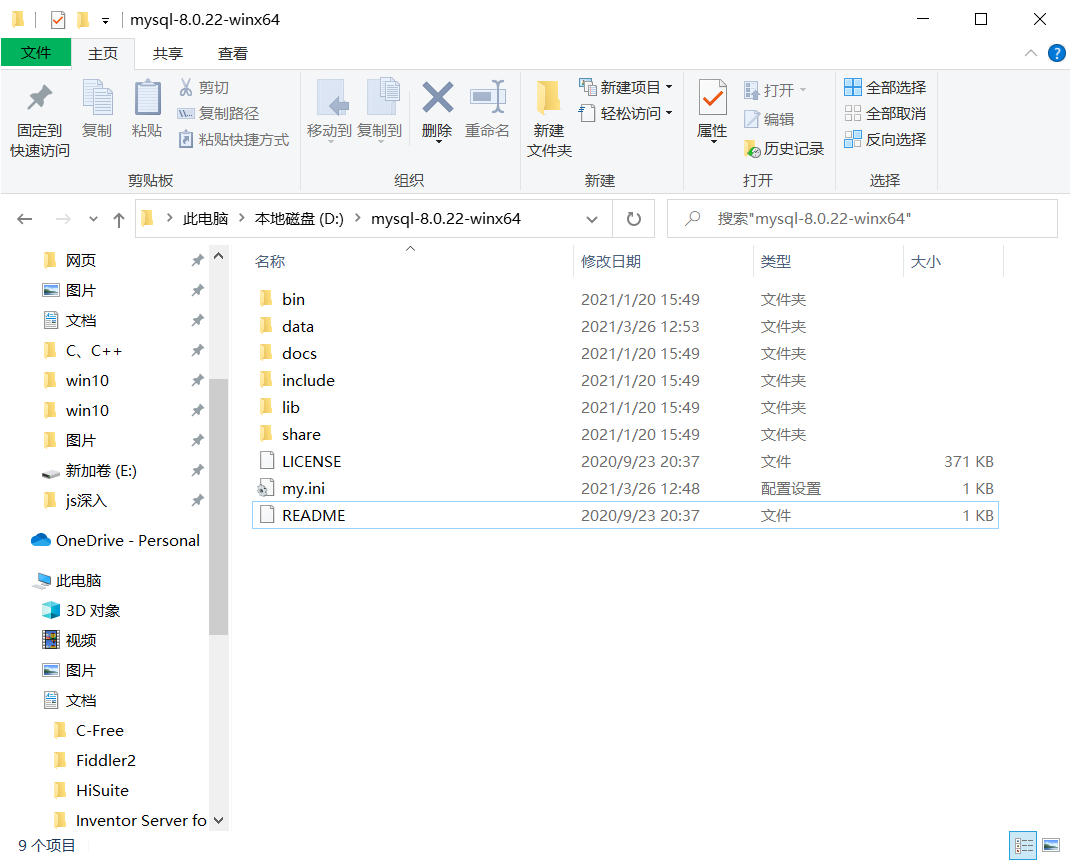Click Paste Shortcut (粘贴快捷方式)
This screenshot has width=1071, height=861.
click(234, 139)
